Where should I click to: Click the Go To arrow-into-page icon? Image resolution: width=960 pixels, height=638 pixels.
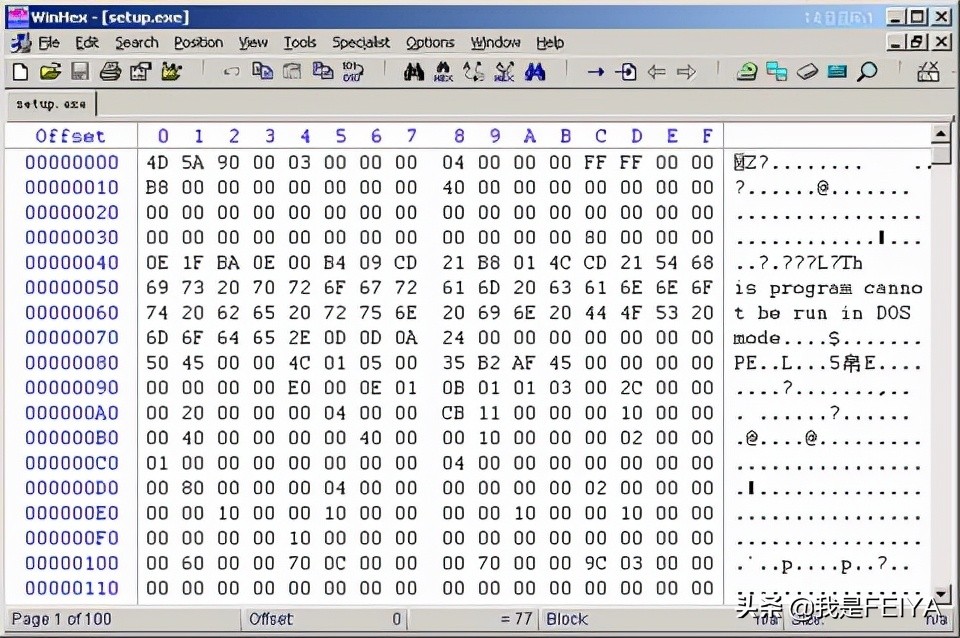626,72
